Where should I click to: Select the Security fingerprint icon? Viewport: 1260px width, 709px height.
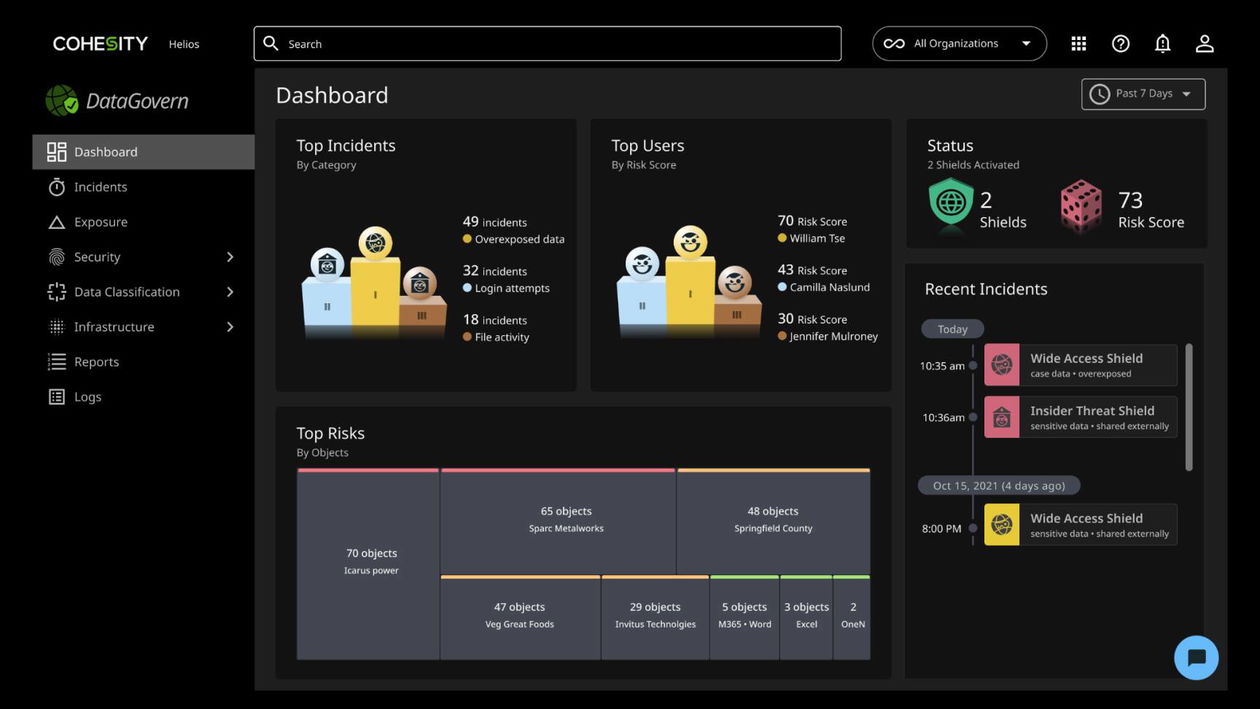click(x=55, y=256)
